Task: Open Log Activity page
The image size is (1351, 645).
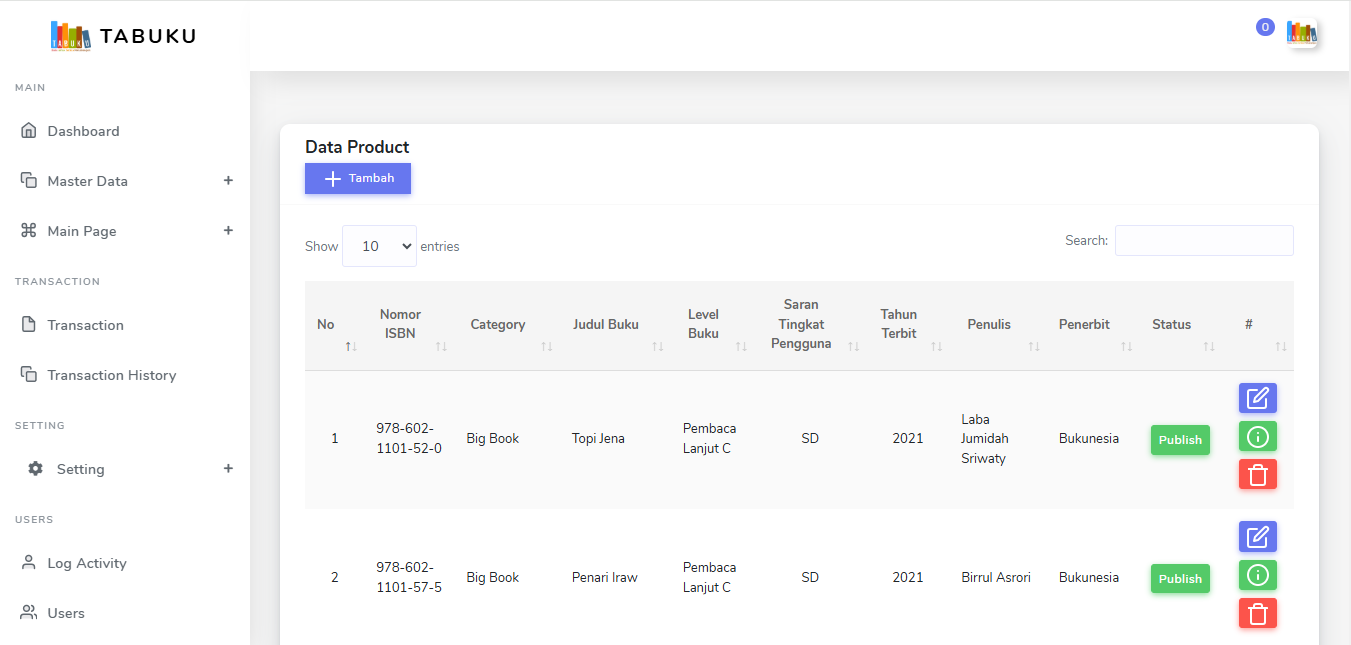Action: [87, 563]
